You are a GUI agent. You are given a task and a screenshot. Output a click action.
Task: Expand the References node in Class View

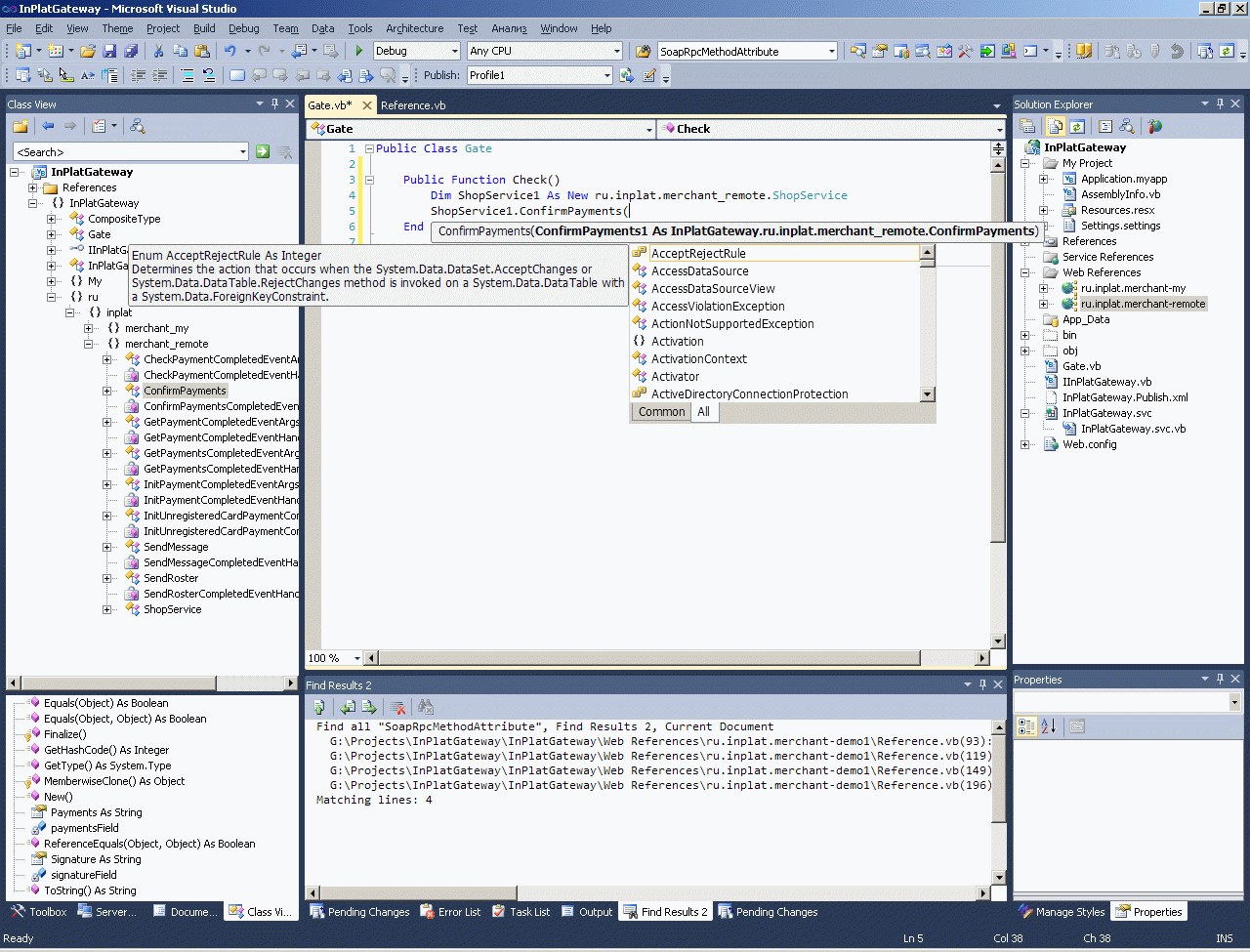pos(33,187)
